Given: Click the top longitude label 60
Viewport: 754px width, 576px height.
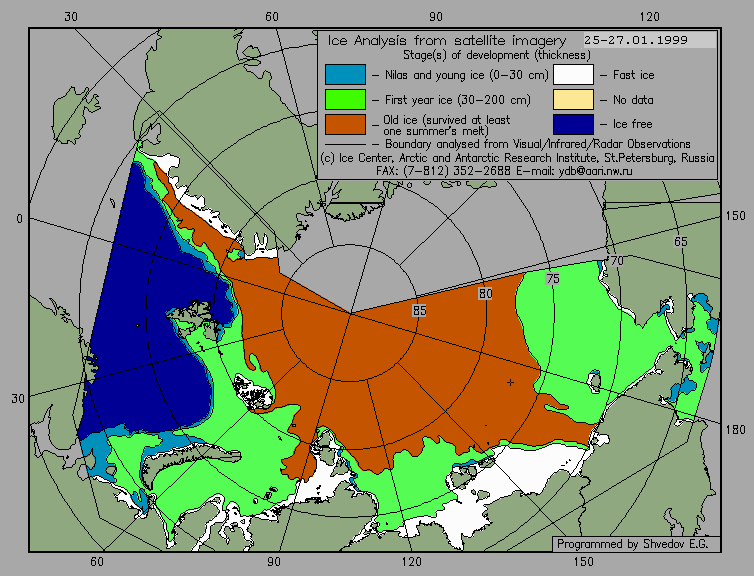Looking at the screenshot, I should [x=272, y=17].
